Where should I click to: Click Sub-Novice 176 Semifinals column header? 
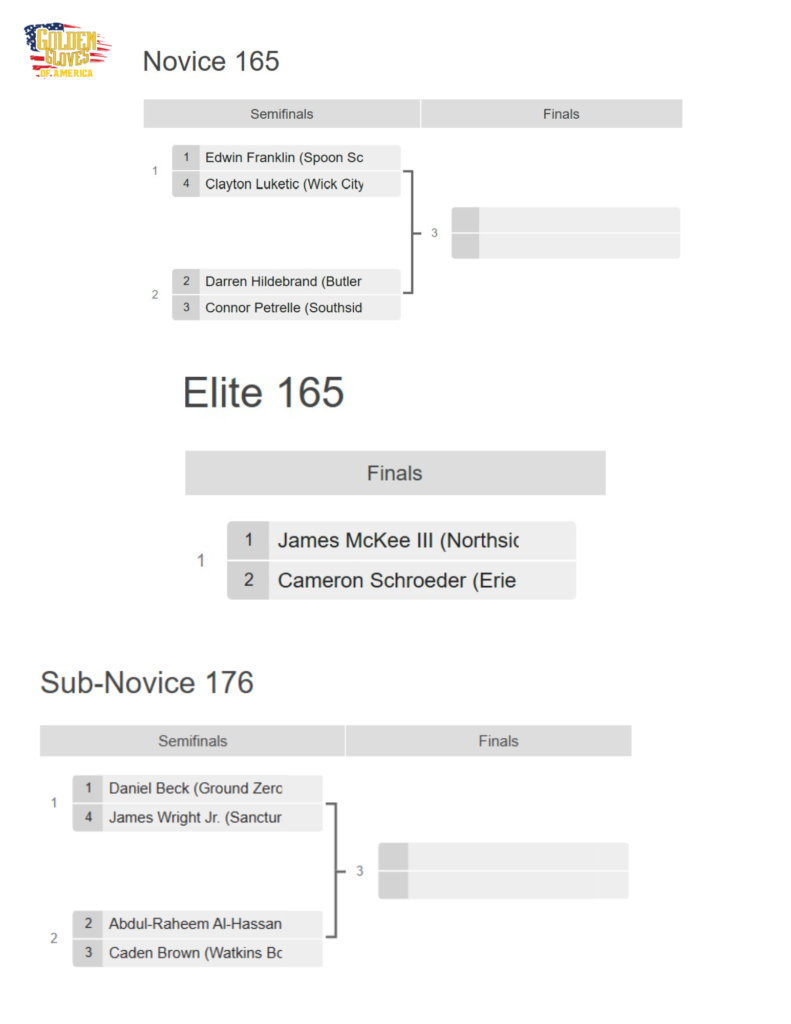(x=192, y=741)
